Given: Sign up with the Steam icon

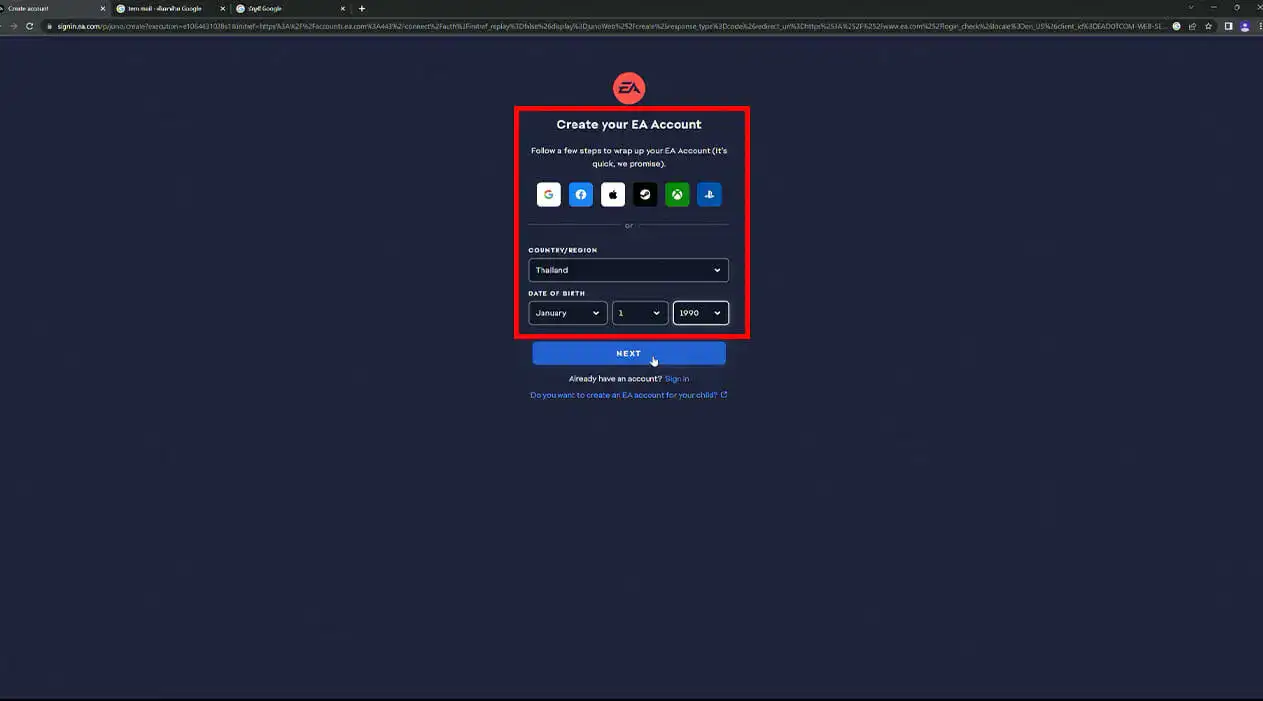Looking at the screenshot, I should coord(645,195).
